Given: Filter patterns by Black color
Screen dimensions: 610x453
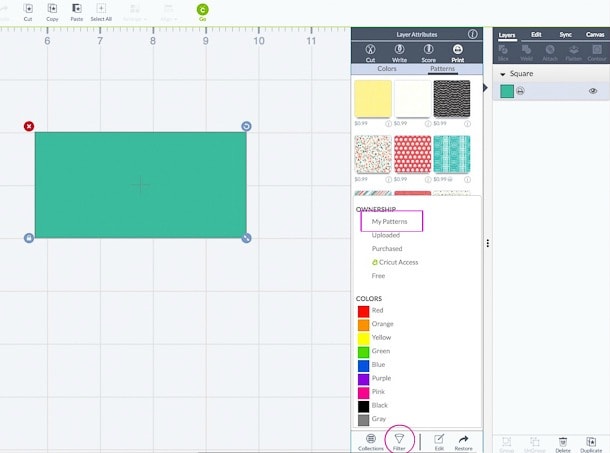Looking at the screenshot, I should [x=373, y=406].
